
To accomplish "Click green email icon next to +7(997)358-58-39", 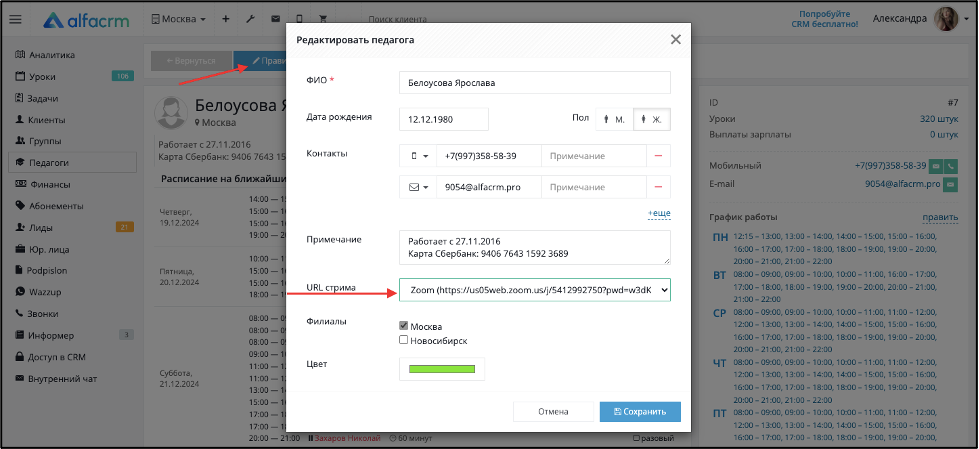I will 936,166.
